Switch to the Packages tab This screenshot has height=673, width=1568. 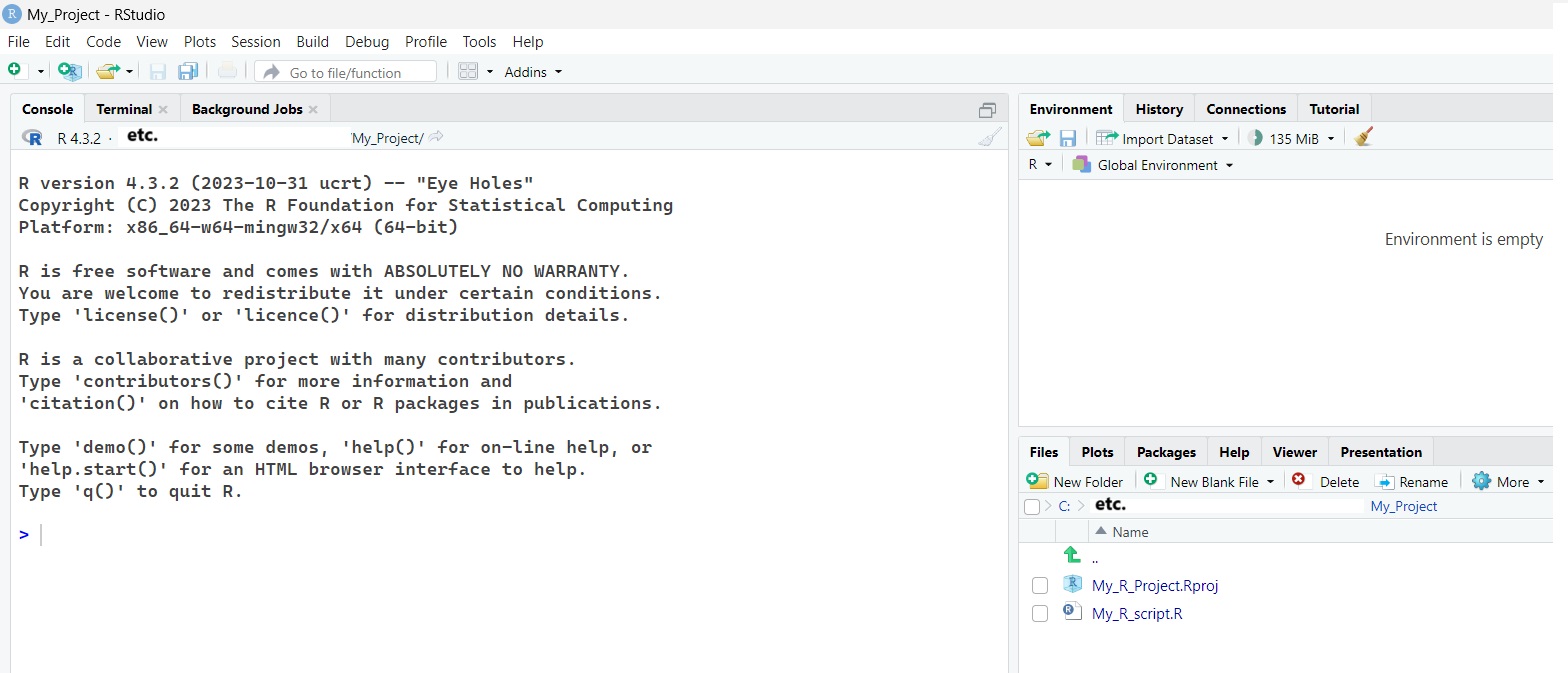point(1166,452)
